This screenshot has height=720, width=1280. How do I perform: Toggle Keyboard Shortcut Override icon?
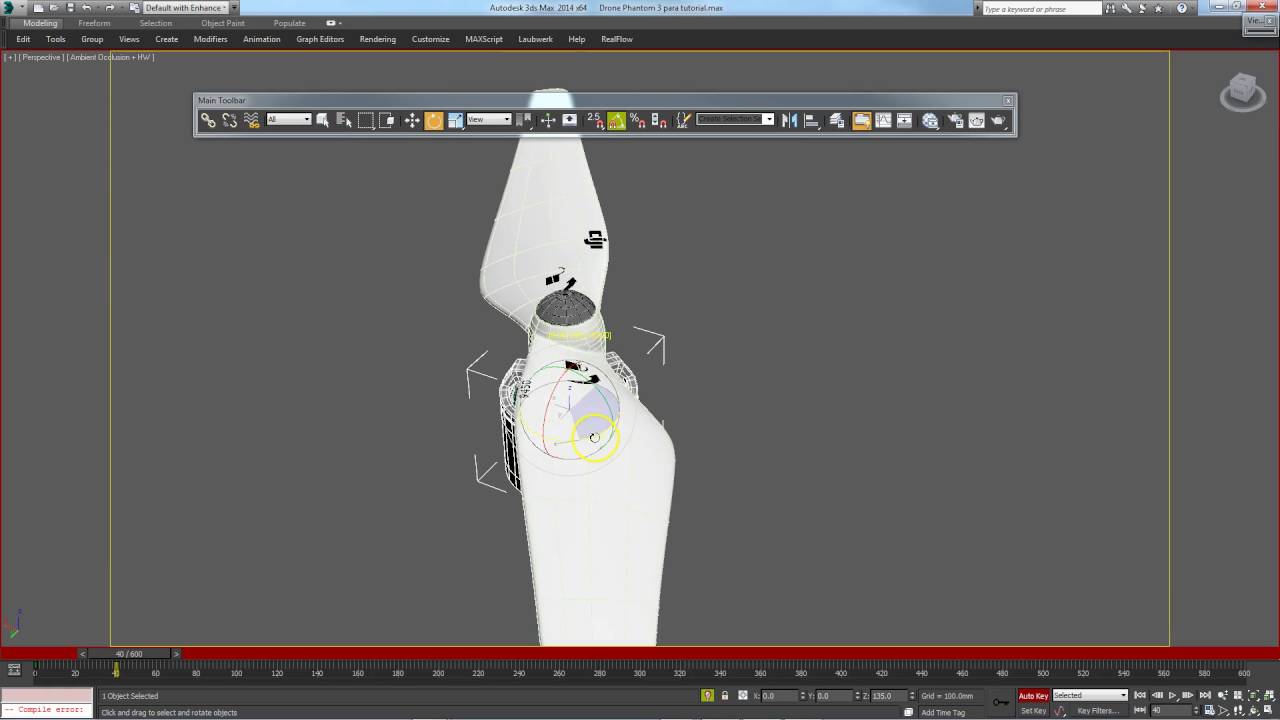tap(570, 120)
